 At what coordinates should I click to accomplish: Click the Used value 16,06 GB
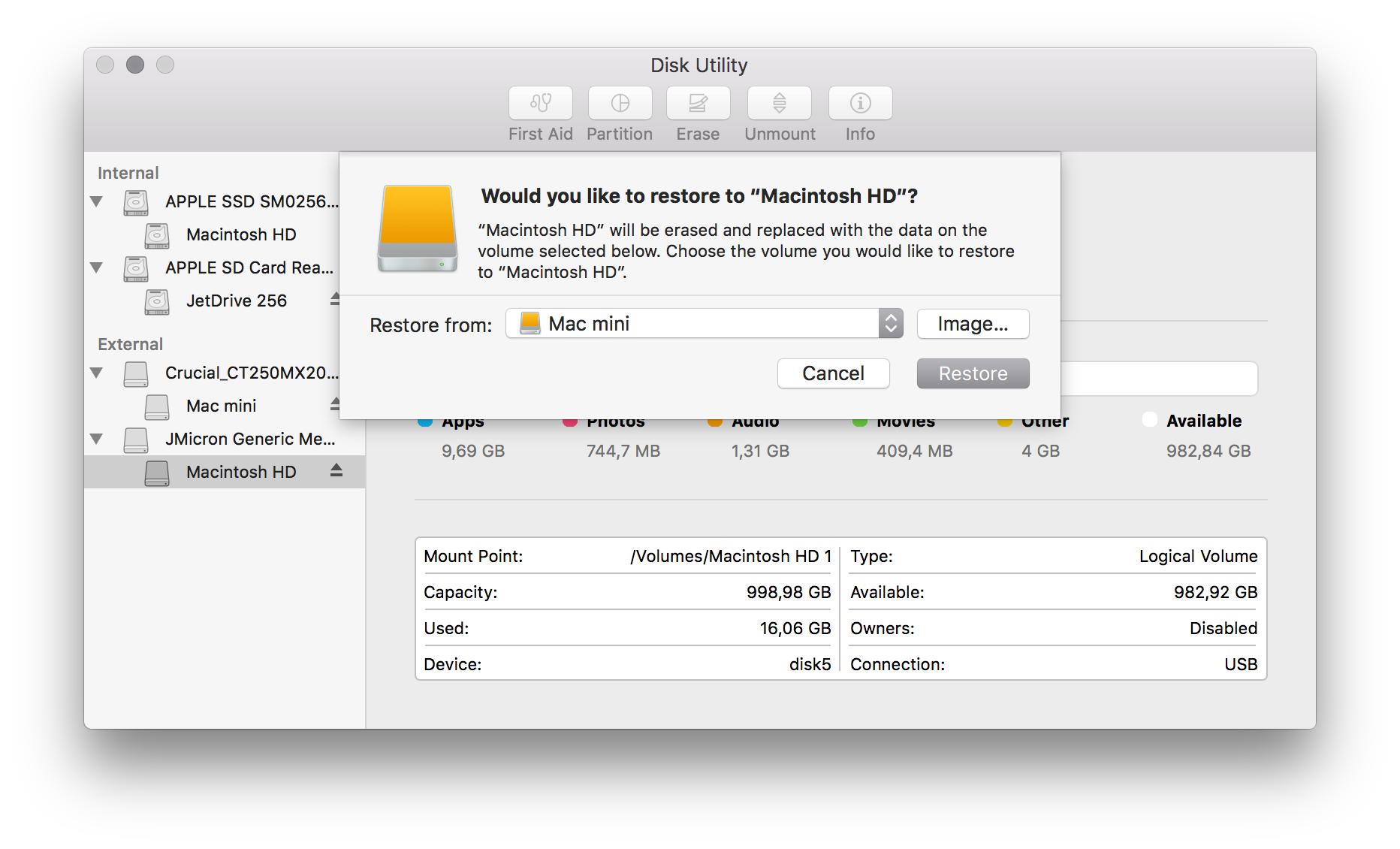[795, 629]
